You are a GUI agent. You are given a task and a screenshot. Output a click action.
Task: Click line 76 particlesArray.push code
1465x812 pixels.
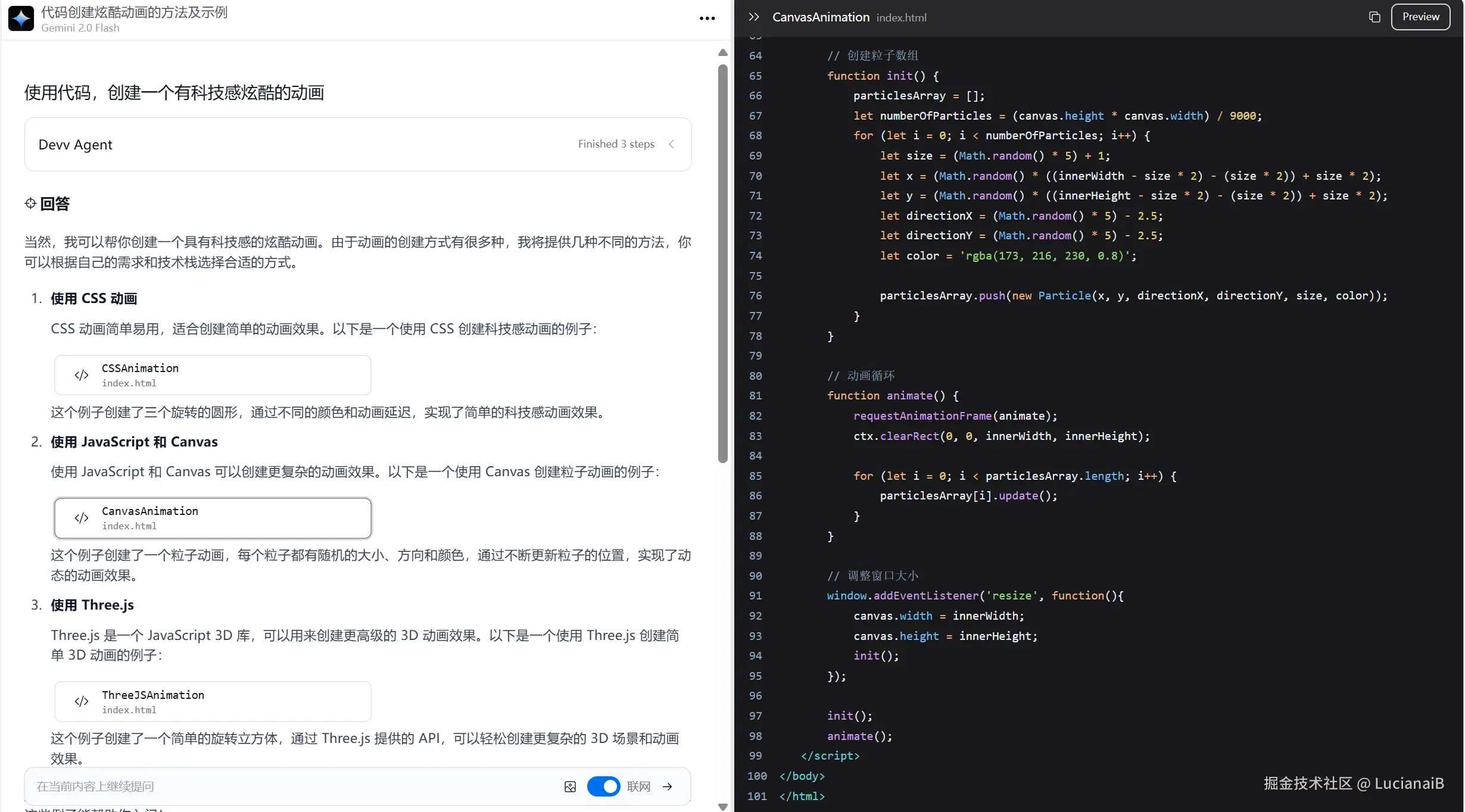coord(1134,295)
